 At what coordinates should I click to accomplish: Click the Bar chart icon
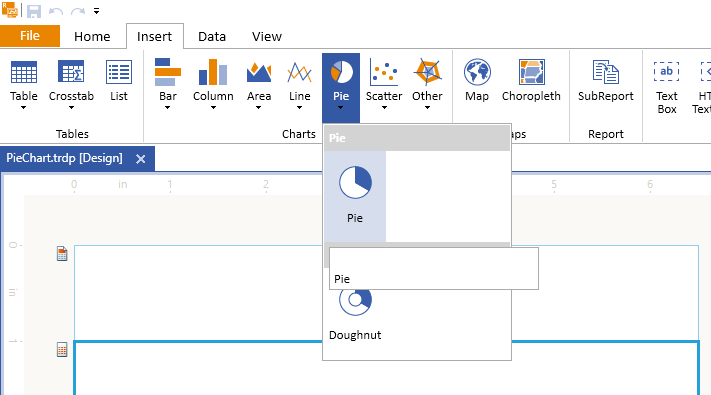pyautogui.click(x=168, y=72)
